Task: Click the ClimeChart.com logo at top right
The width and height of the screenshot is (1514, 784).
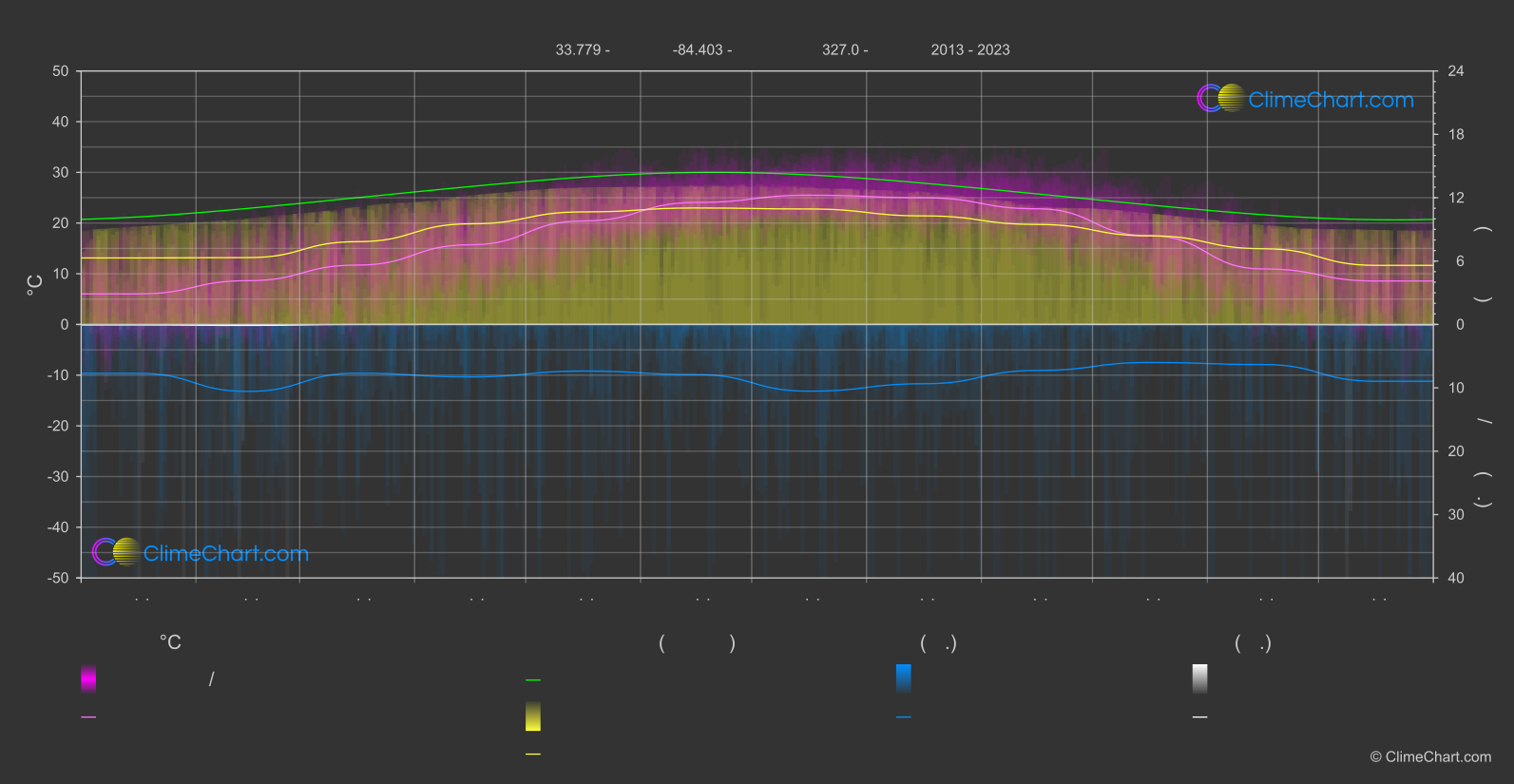Action: tap(1305, 99)
